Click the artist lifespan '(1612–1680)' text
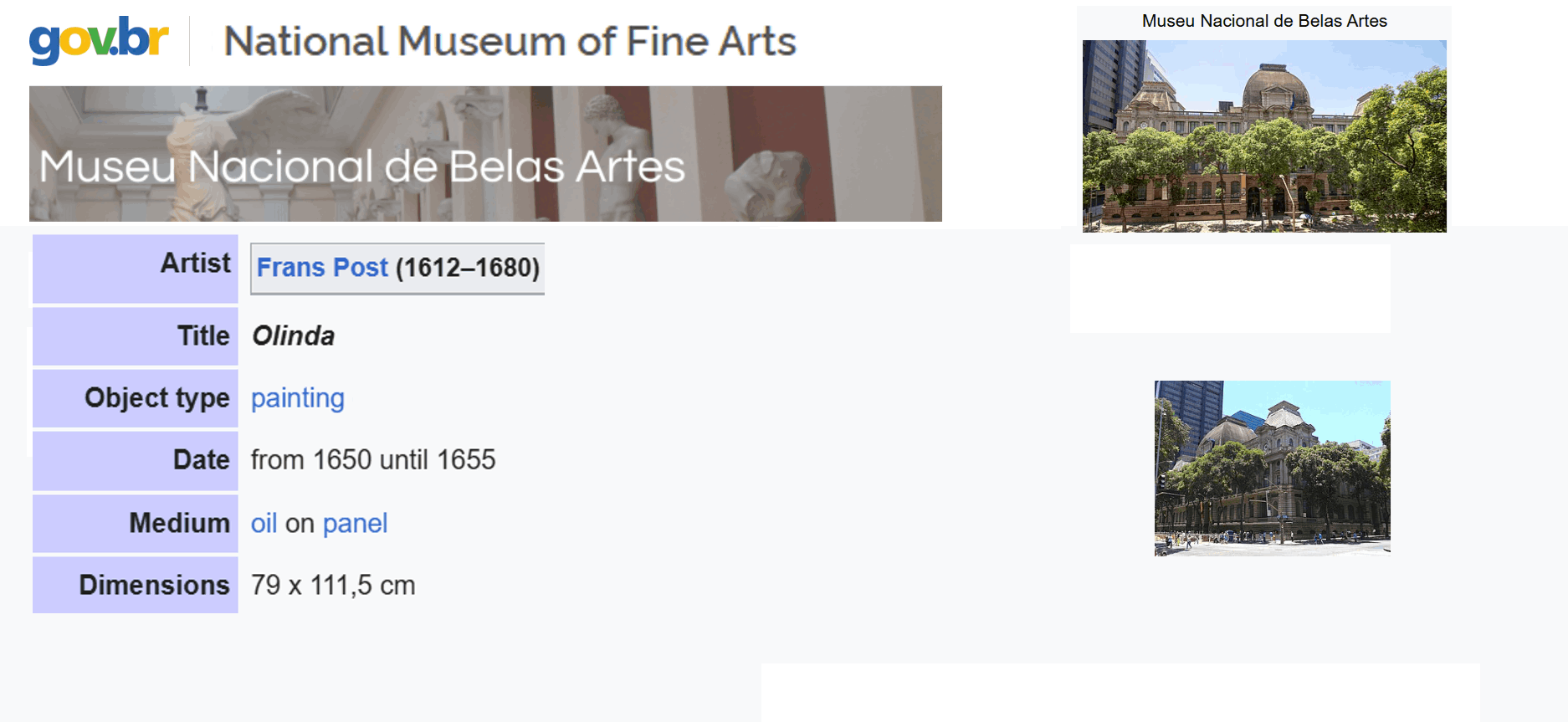Screen dimensions: 1568x722 (468, 268)
